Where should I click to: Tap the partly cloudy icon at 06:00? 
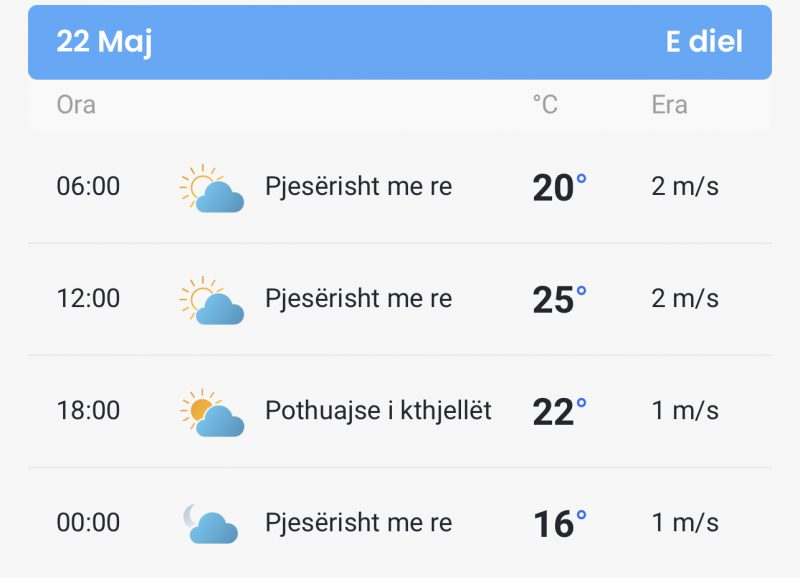[212, 188]
